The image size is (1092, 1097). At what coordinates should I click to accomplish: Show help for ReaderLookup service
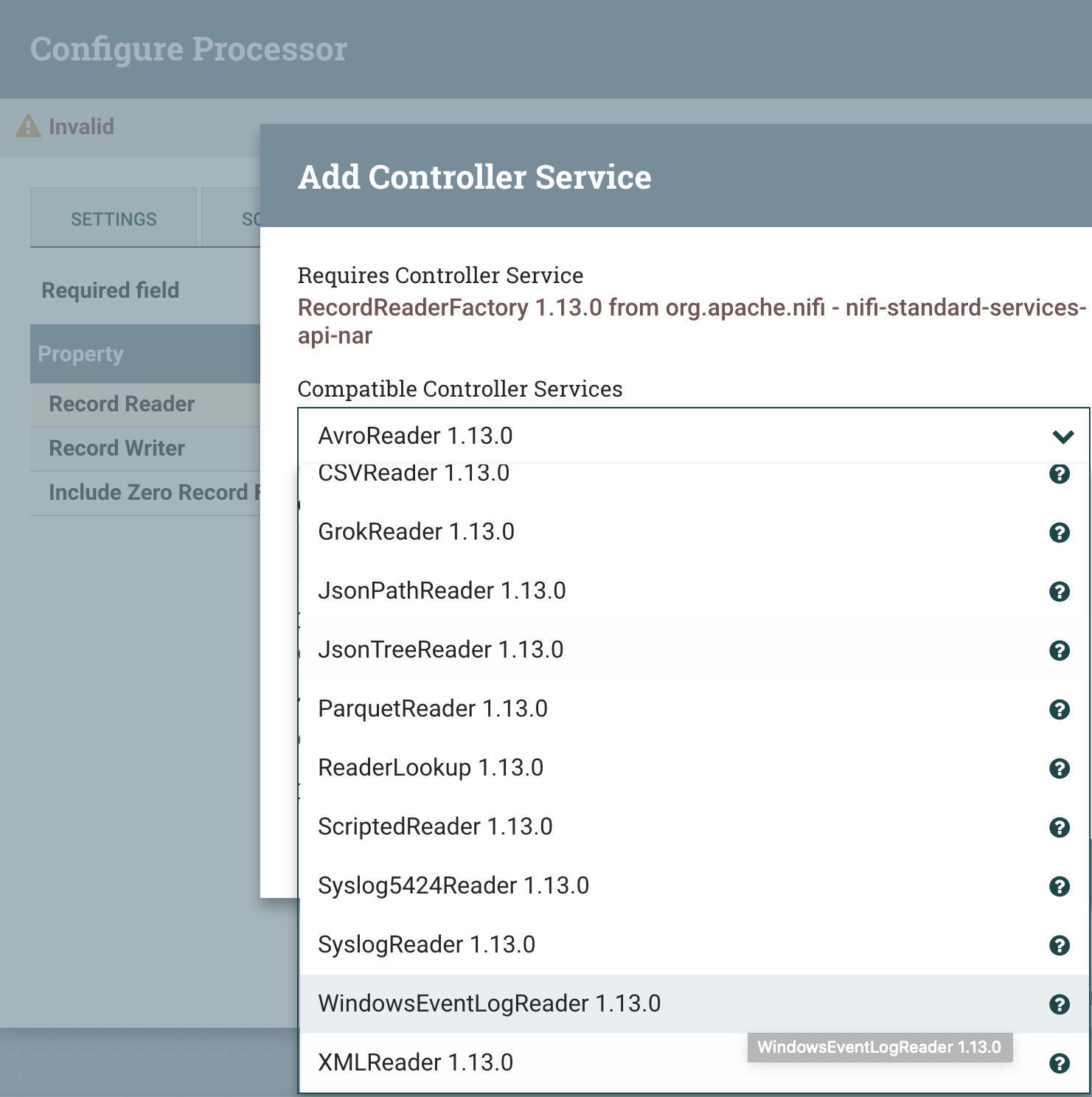[1059, 768]
